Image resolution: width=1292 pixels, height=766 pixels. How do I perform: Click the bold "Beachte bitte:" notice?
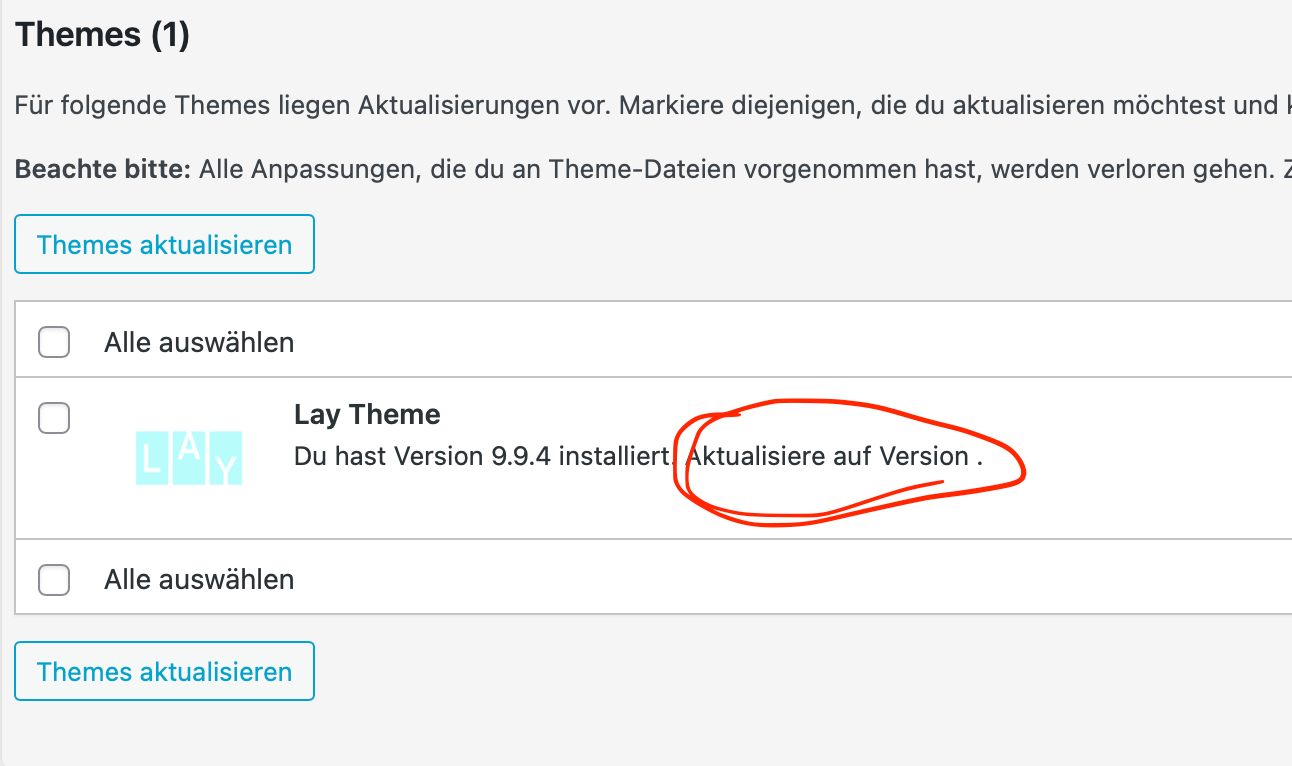pos(102,169)
